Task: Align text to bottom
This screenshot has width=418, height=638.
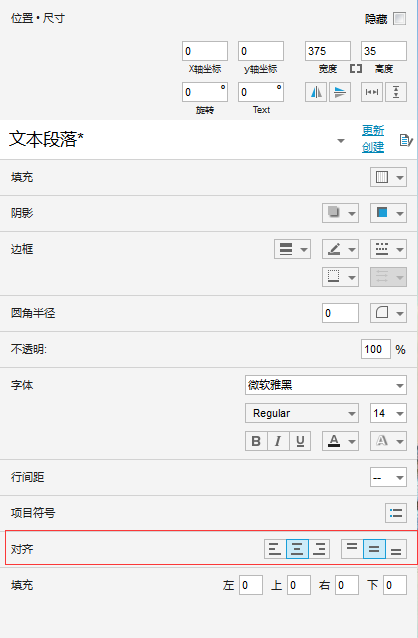Action: tap(396, 549)
